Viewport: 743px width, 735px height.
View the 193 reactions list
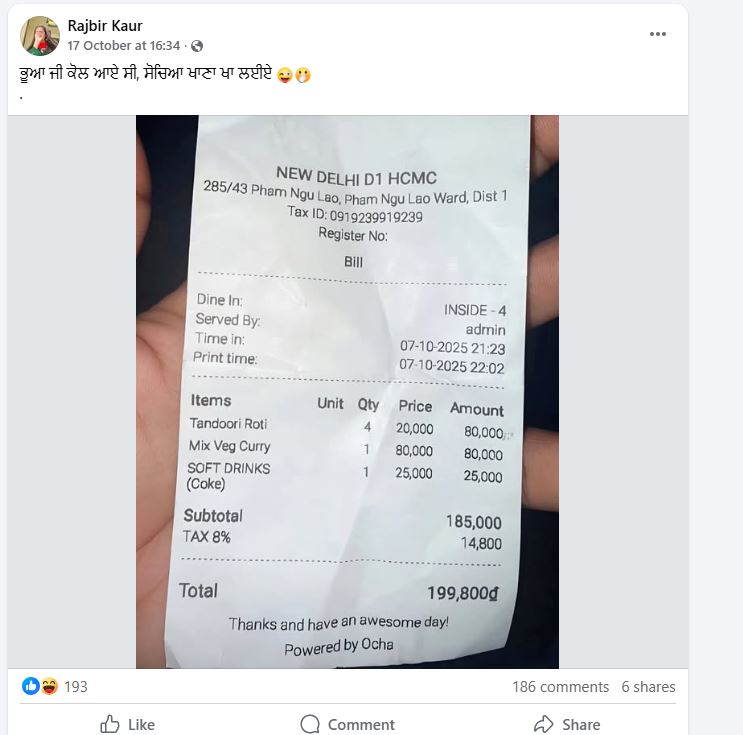[x=76, y=687]
